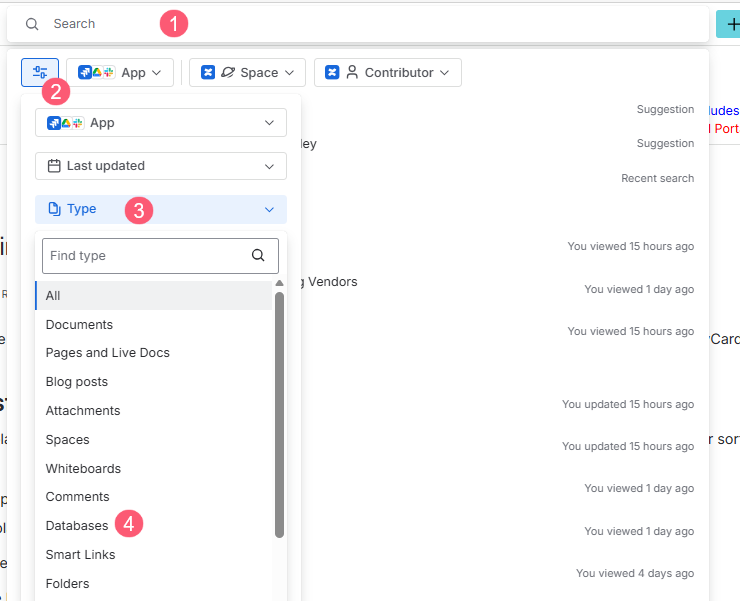Pick Comments in the type list
Screen dimensions: 740x601
154,497
